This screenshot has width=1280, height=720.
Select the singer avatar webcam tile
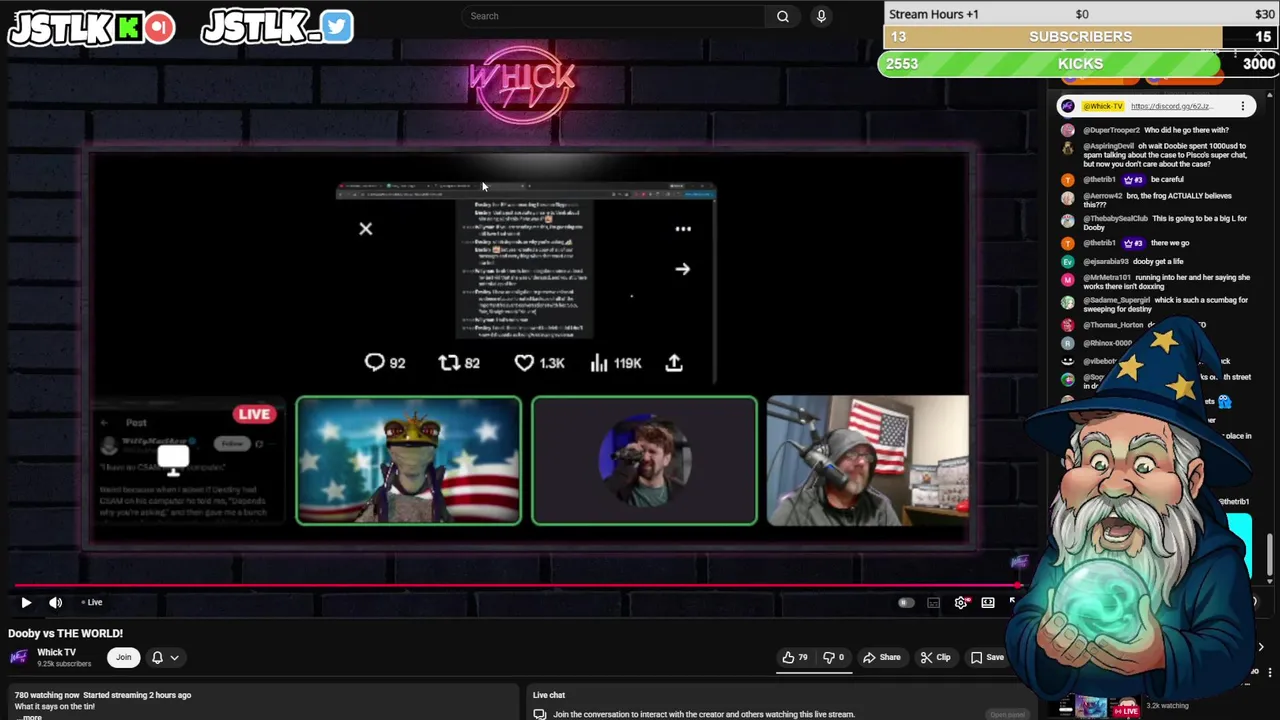644,460
